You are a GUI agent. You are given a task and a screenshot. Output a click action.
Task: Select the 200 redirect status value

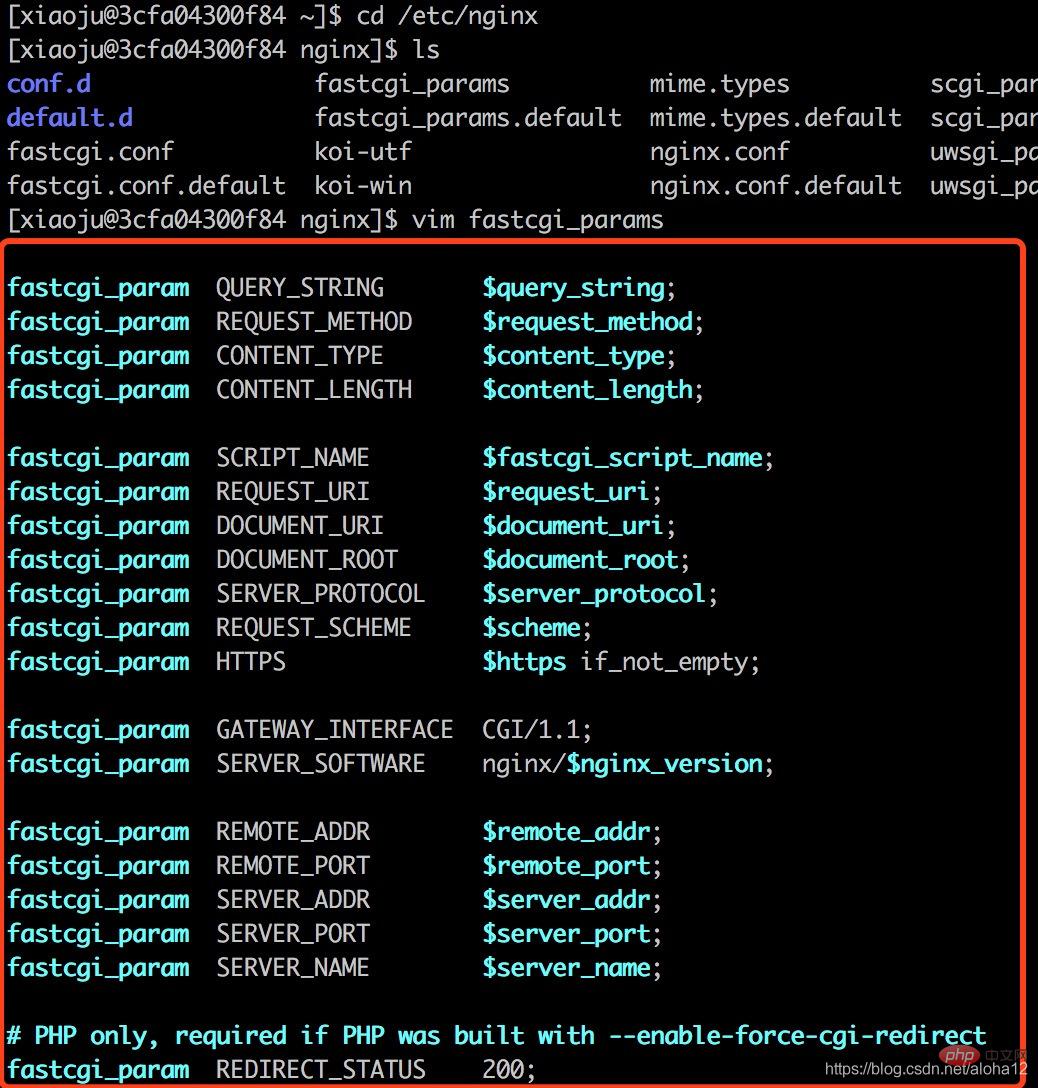[x=504, y=1070]
